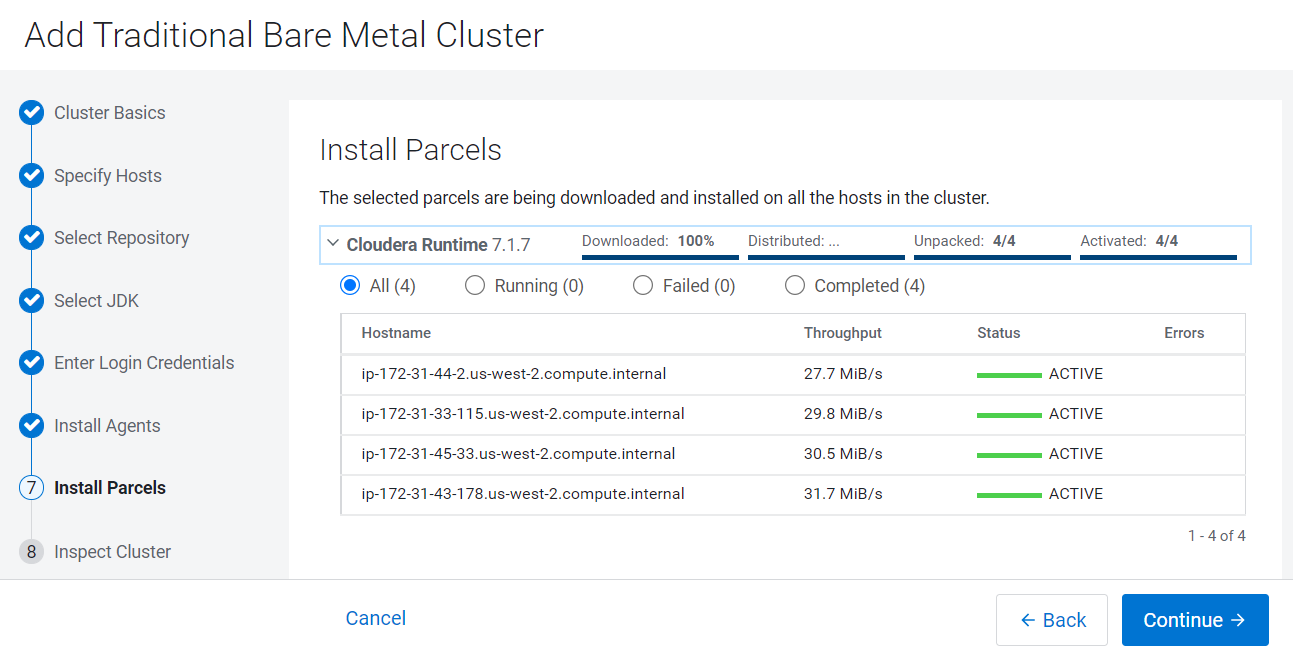Click the 27.7 MiB/s throughput value
This screenshot has height=661, width=1293.
coord(843,374)
